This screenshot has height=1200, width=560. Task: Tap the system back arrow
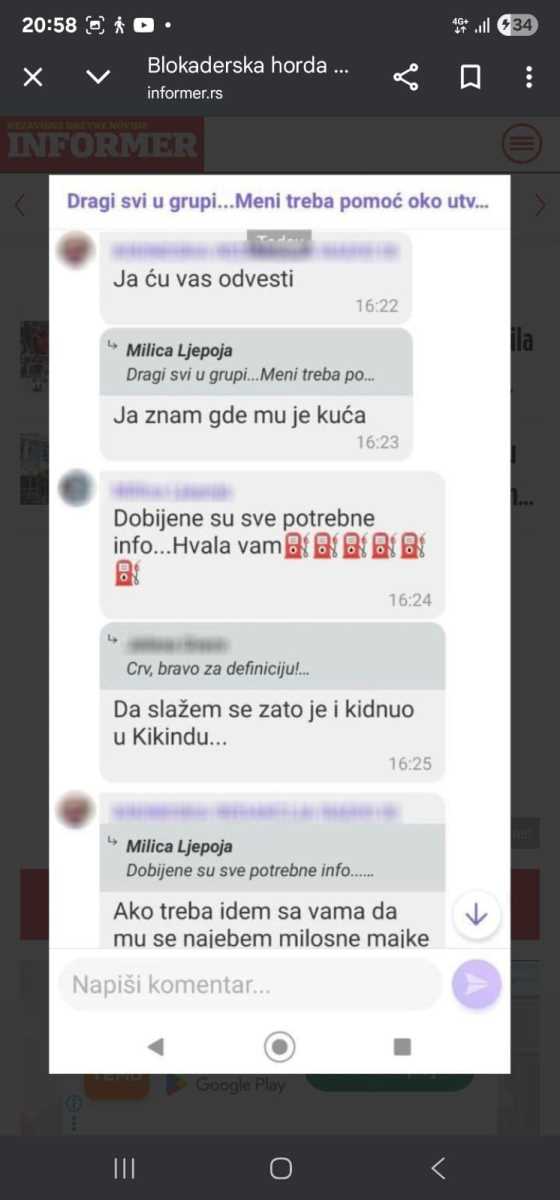pyautogui.click(x=437, y=1168)
